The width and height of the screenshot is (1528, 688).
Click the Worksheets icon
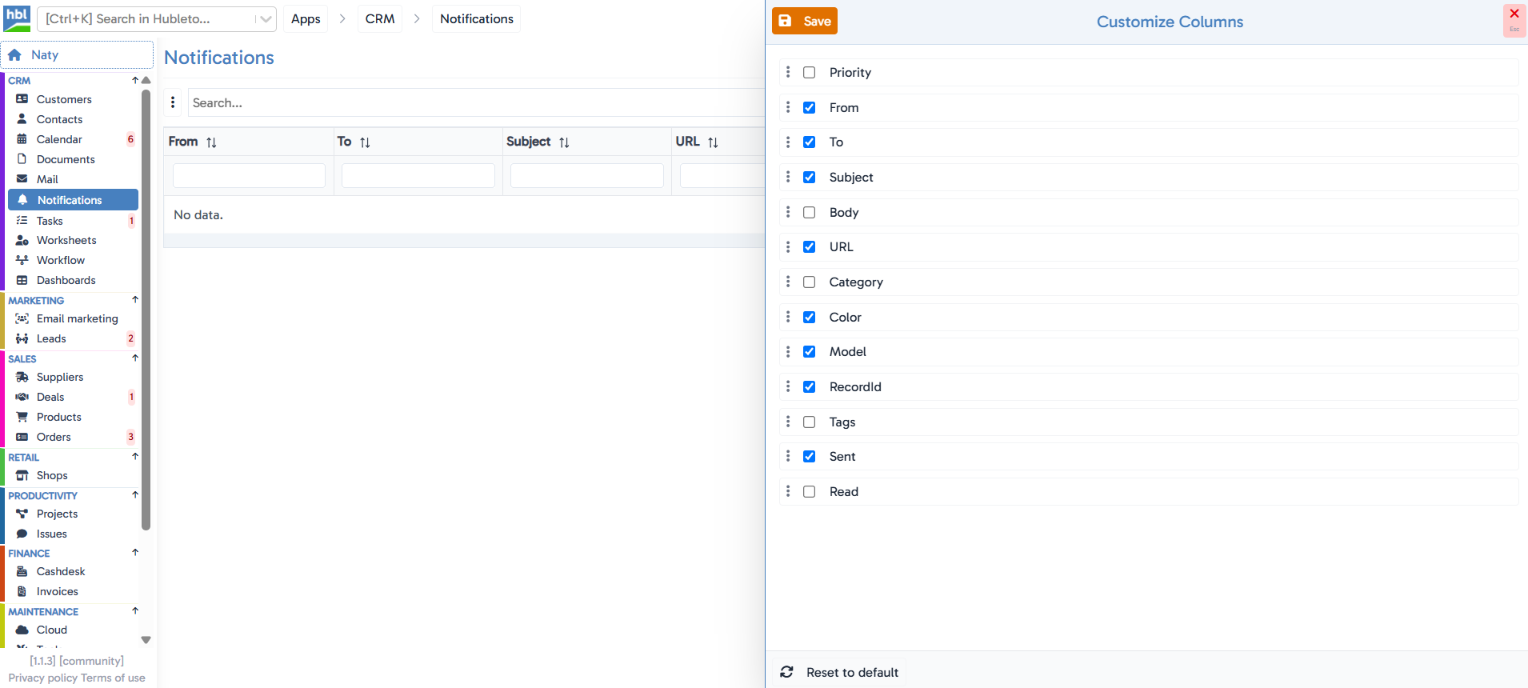point(22,240)
